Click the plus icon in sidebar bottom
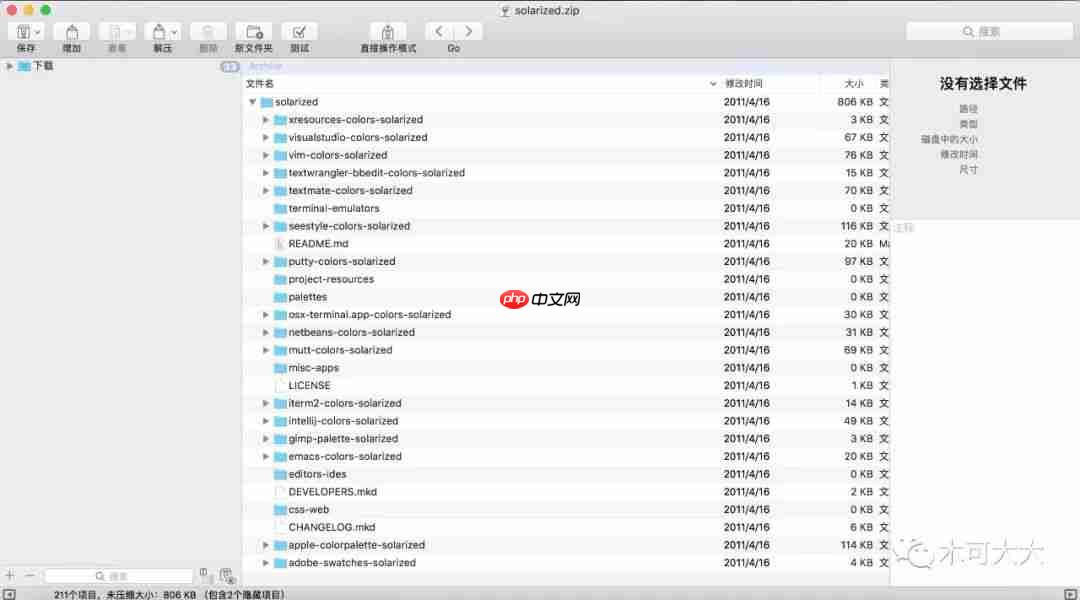The width and height of the screenshot is (1080, 600). click(10, 575)
